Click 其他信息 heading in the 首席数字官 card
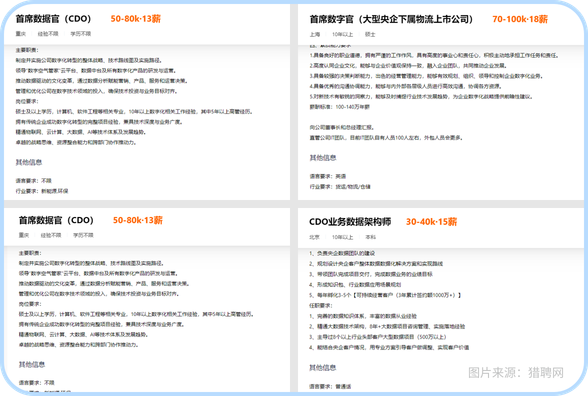Screen dimensions: 588x396 (322, 158)
